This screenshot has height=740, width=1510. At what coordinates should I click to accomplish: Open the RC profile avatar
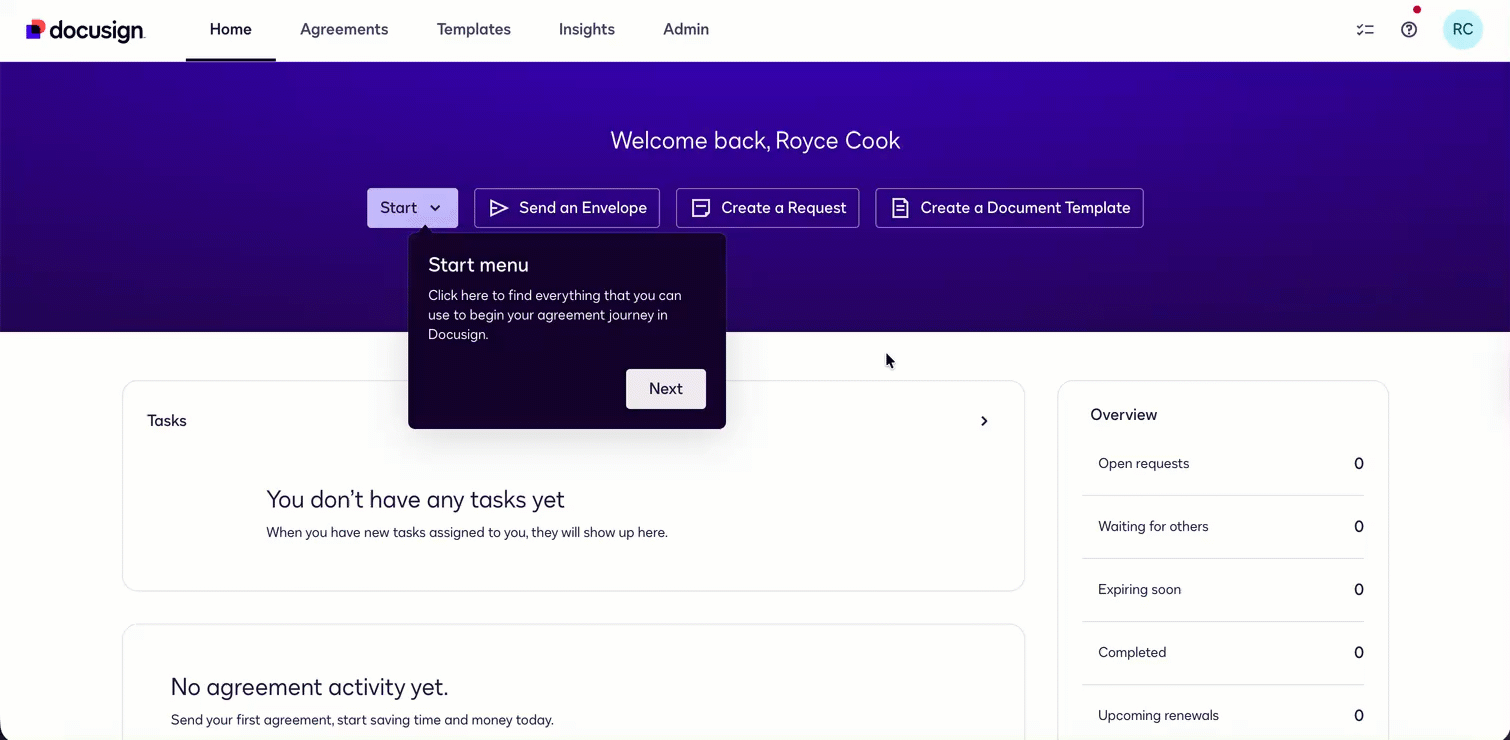tap(1463, 30)
